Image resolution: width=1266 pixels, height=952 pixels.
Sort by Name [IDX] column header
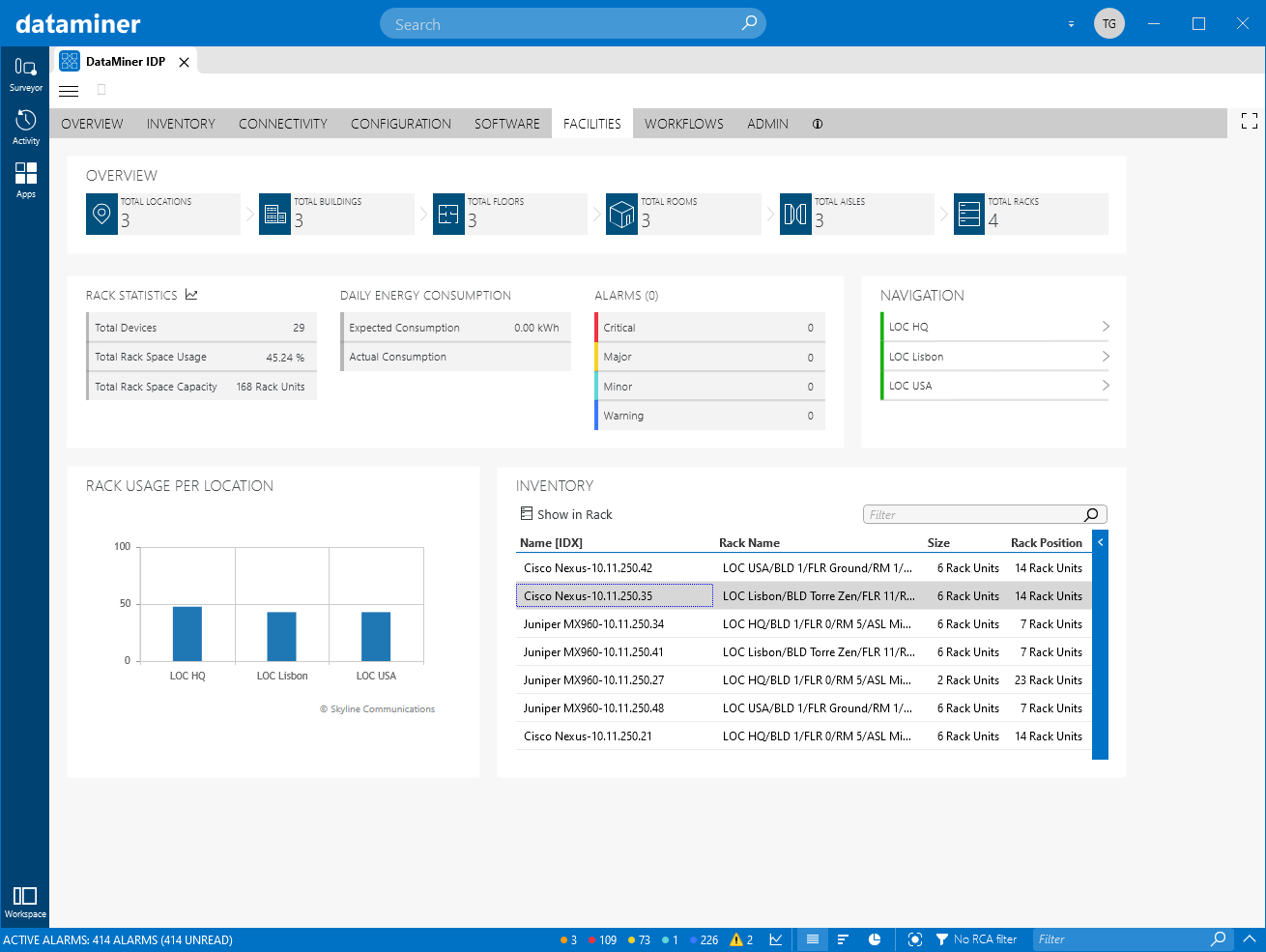point(551,542)
